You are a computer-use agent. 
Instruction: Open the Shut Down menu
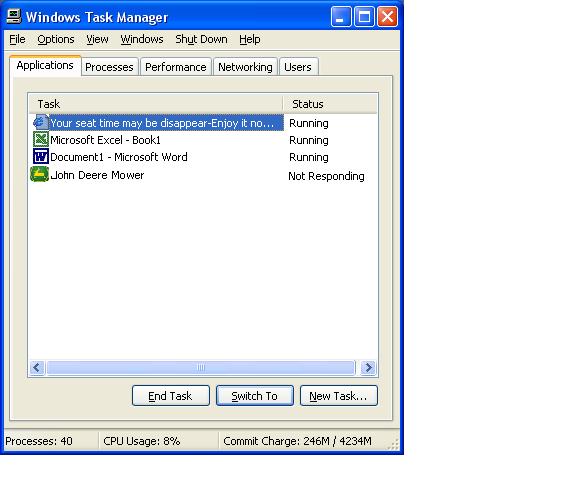coord(201,39)
